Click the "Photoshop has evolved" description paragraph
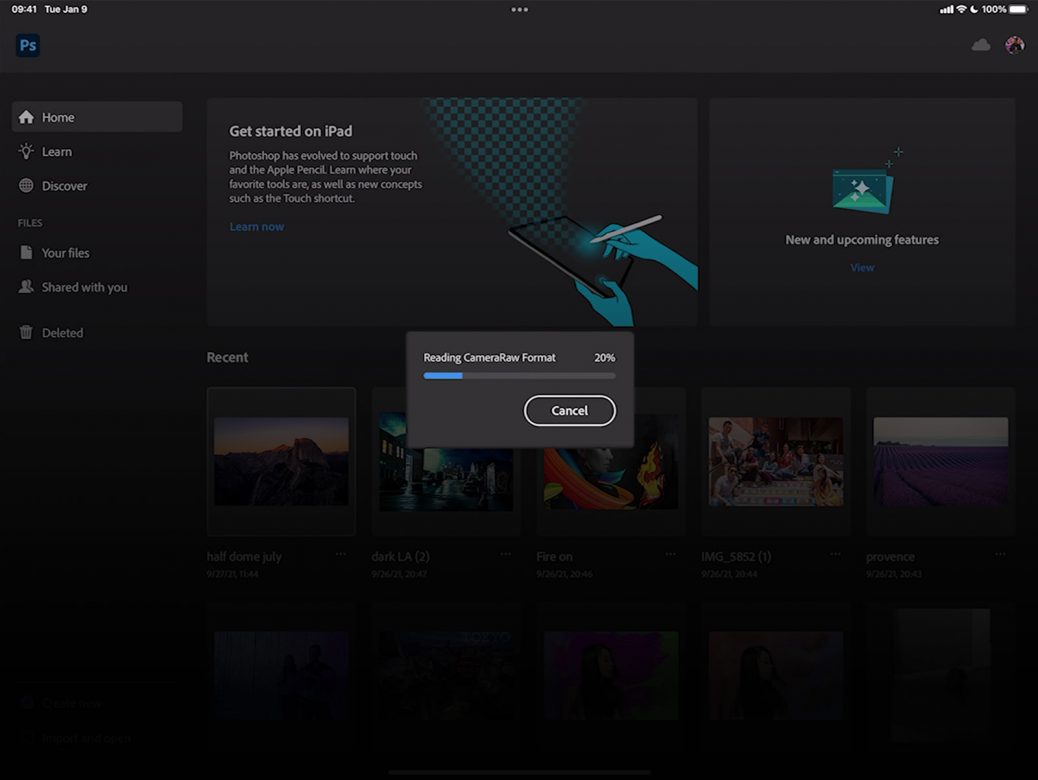 point(326,177)
